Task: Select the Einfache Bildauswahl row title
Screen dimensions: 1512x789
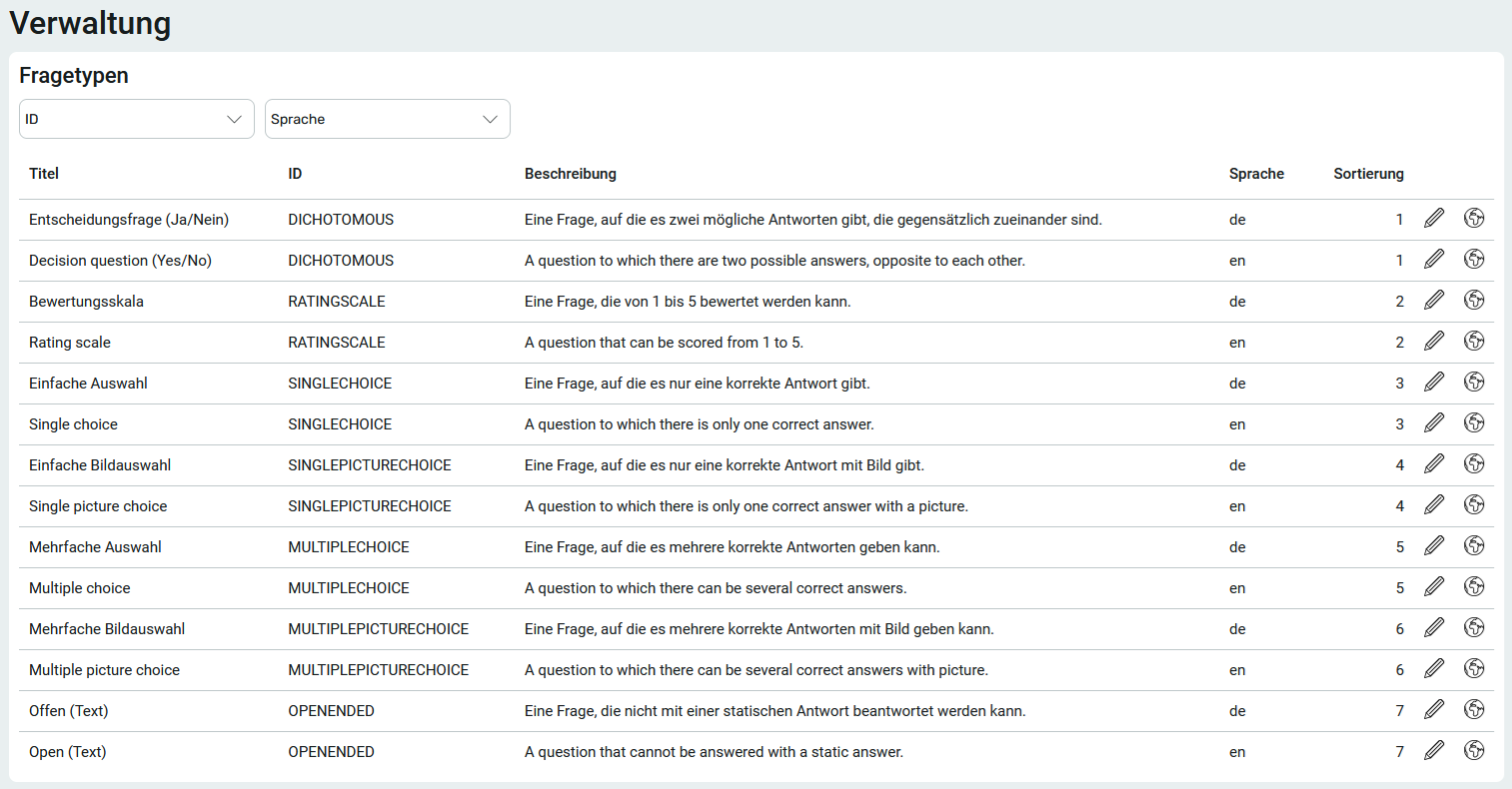Action: point(100,465)
